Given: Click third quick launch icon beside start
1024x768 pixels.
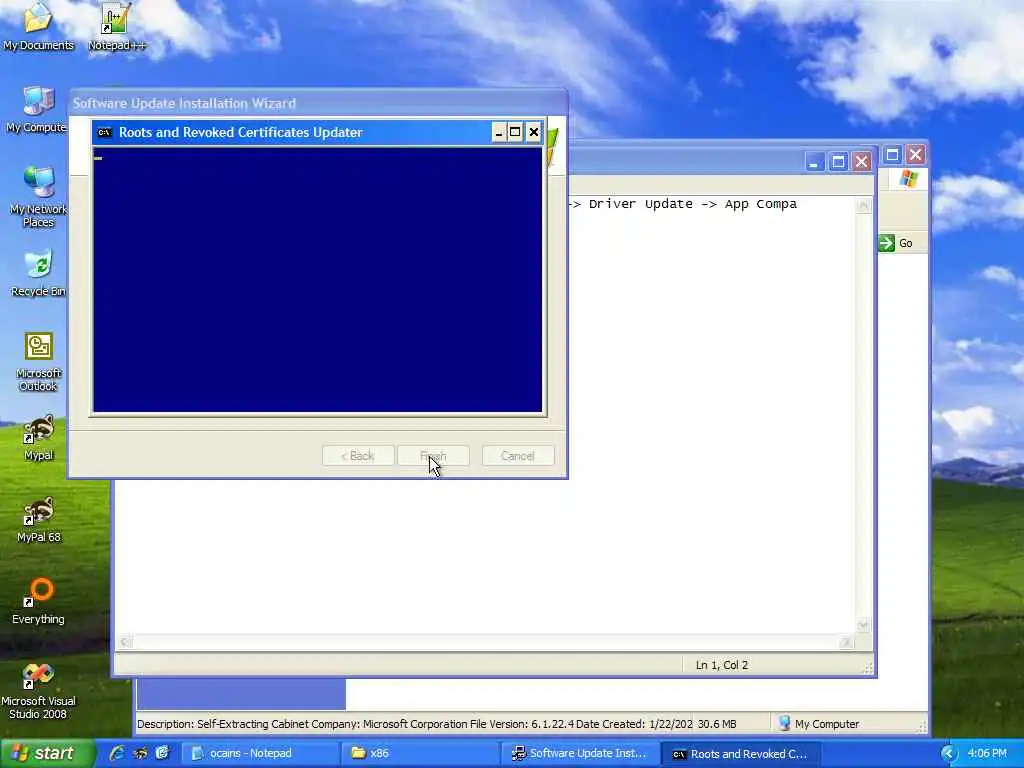Looking at the screenshot, I should [x=162, y=753].
